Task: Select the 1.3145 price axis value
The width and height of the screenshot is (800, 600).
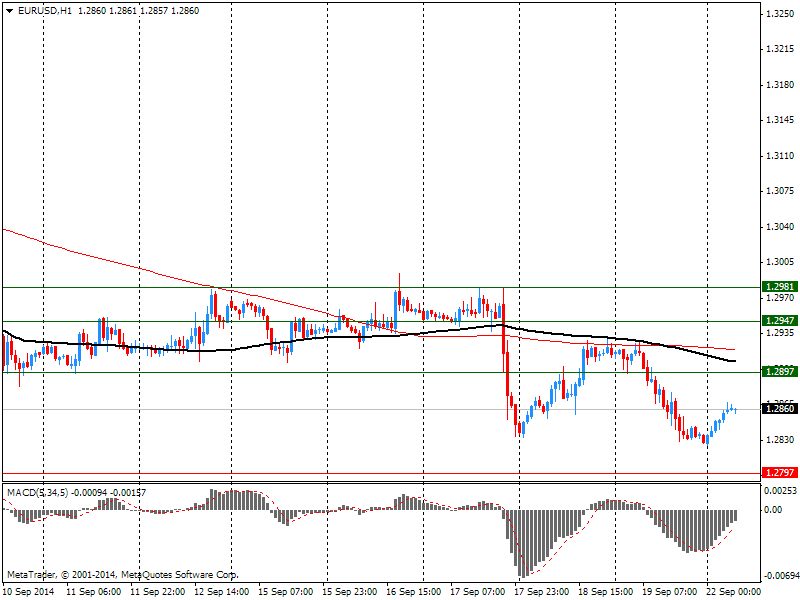Action: [x=780, y=120]
